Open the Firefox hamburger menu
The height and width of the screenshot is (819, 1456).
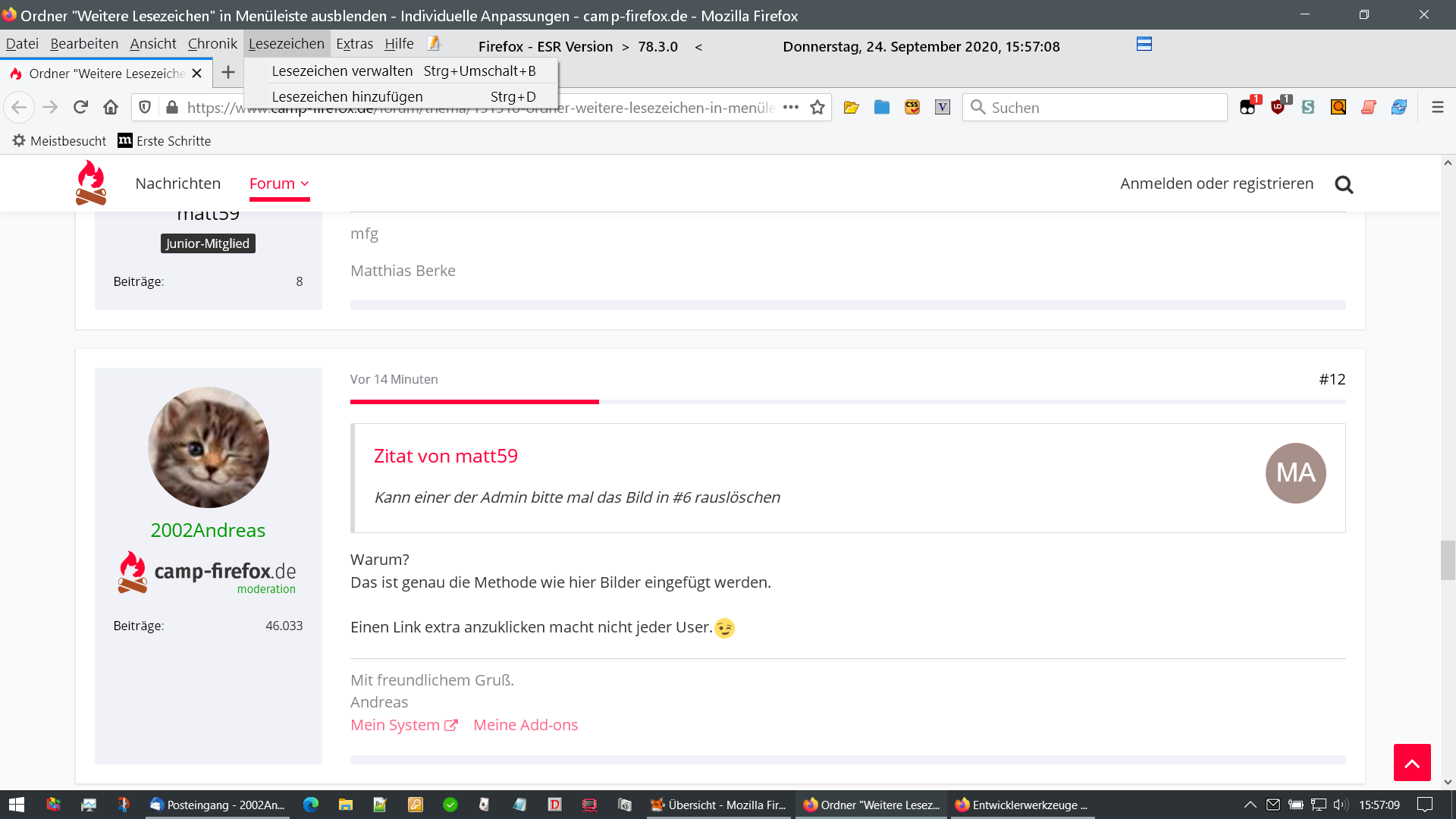click(1437, 108)
